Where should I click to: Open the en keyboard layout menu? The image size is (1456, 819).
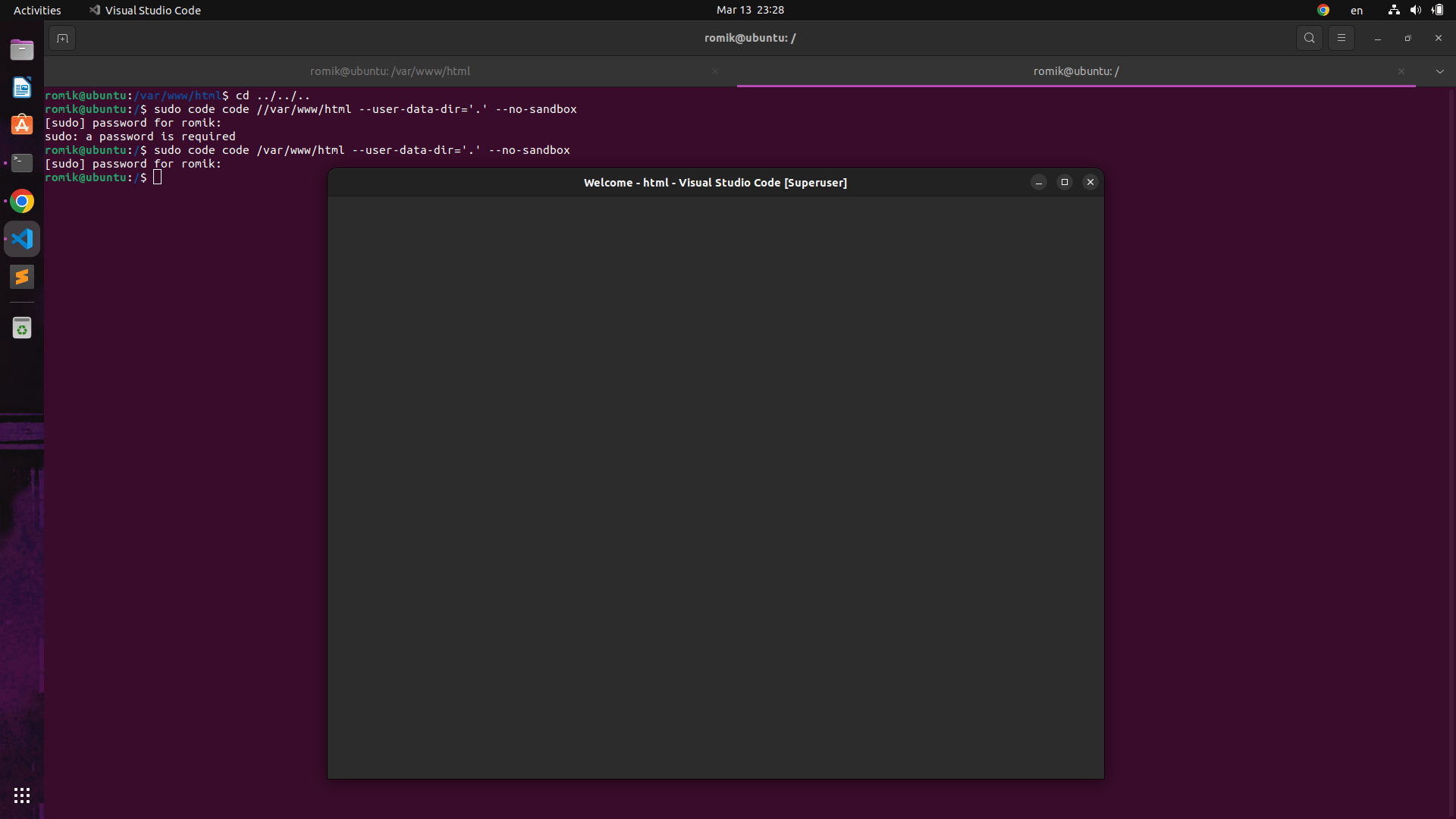pos(1356,10)
